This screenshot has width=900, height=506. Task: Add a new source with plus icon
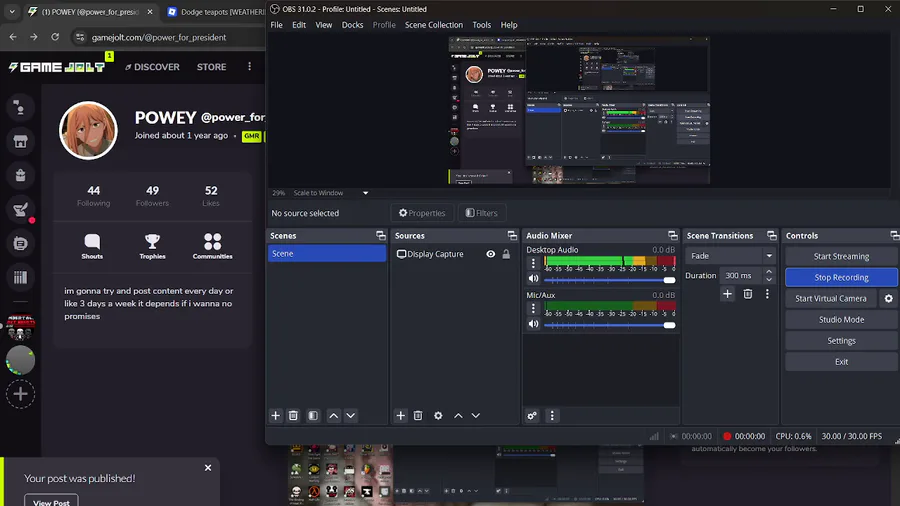click(401, 415)
